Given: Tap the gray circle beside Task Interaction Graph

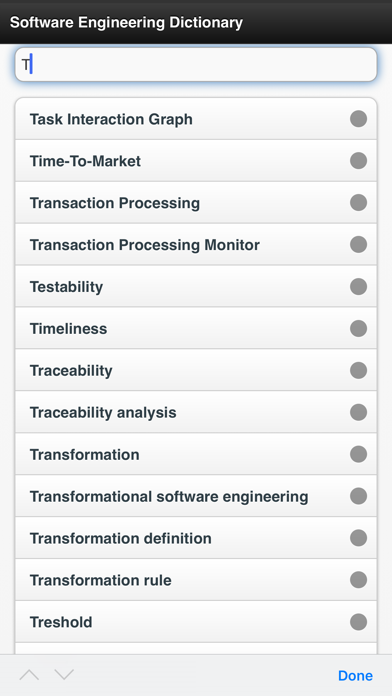Looking at the screenshot, I should (x=358, y=119).
